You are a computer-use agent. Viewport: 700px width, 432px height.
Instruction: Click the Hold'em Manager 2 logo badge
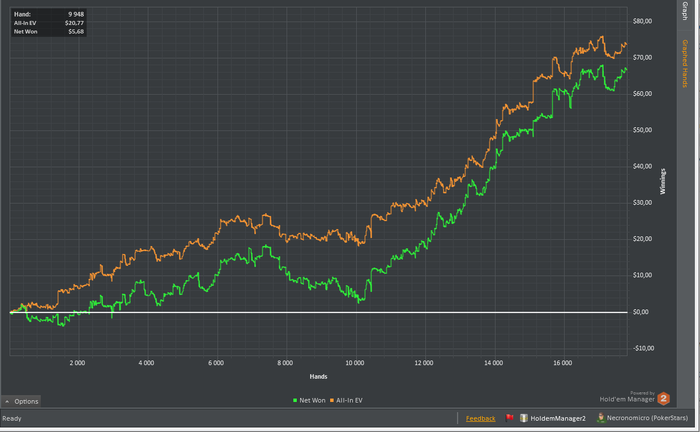point(664,399)
